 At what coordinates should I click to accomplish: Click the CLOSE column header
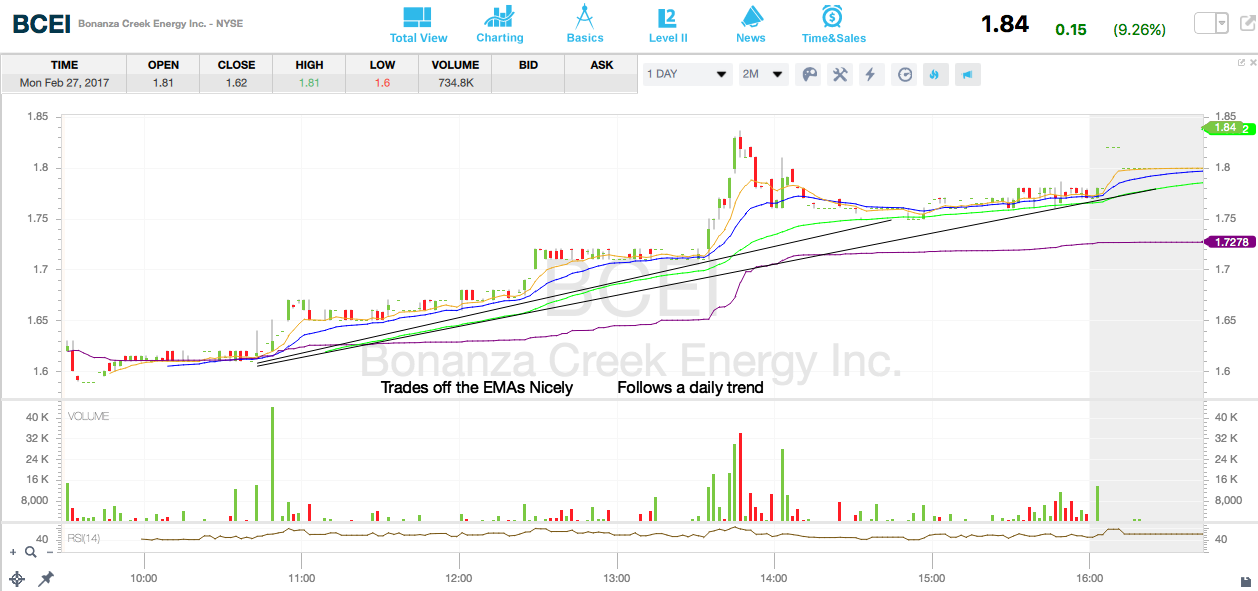coord(236,65)
